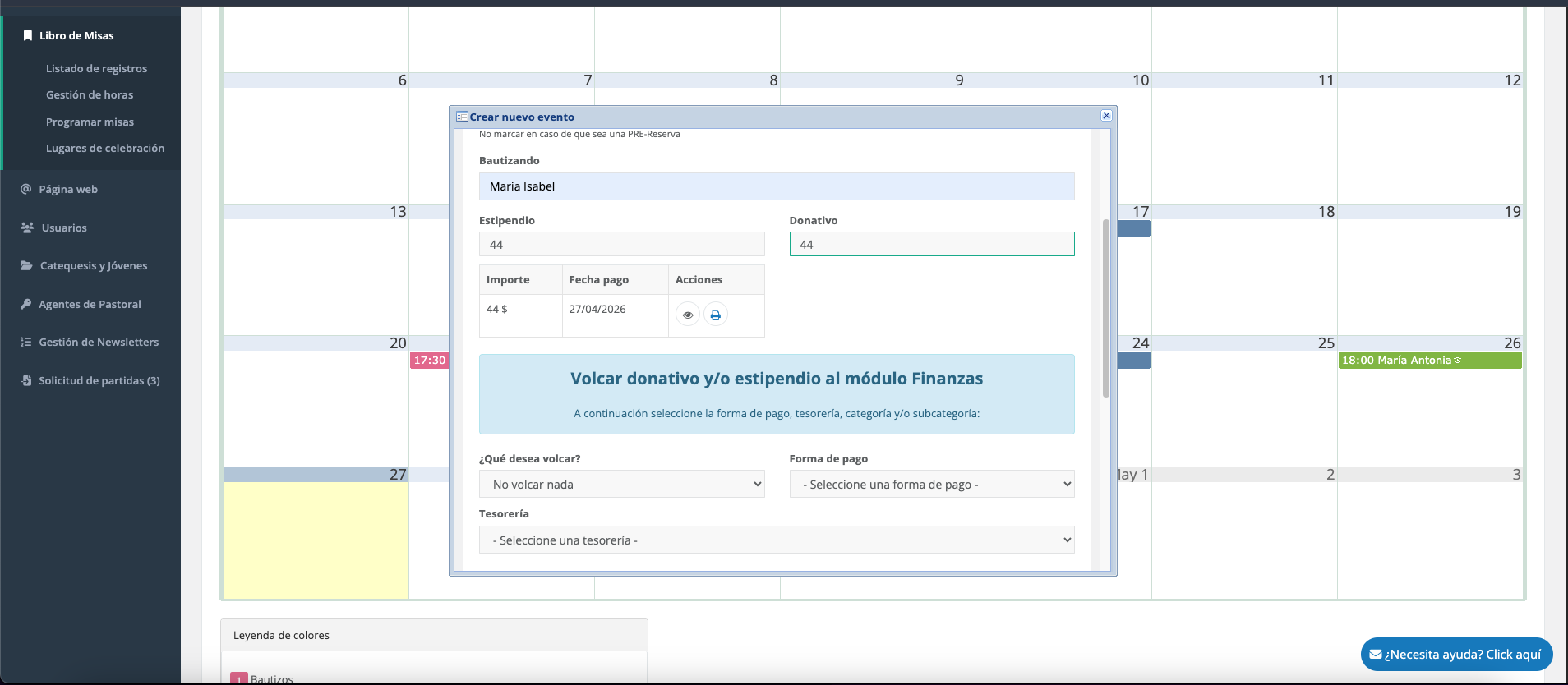Click the eye icon to view payment

pos(688,315)
